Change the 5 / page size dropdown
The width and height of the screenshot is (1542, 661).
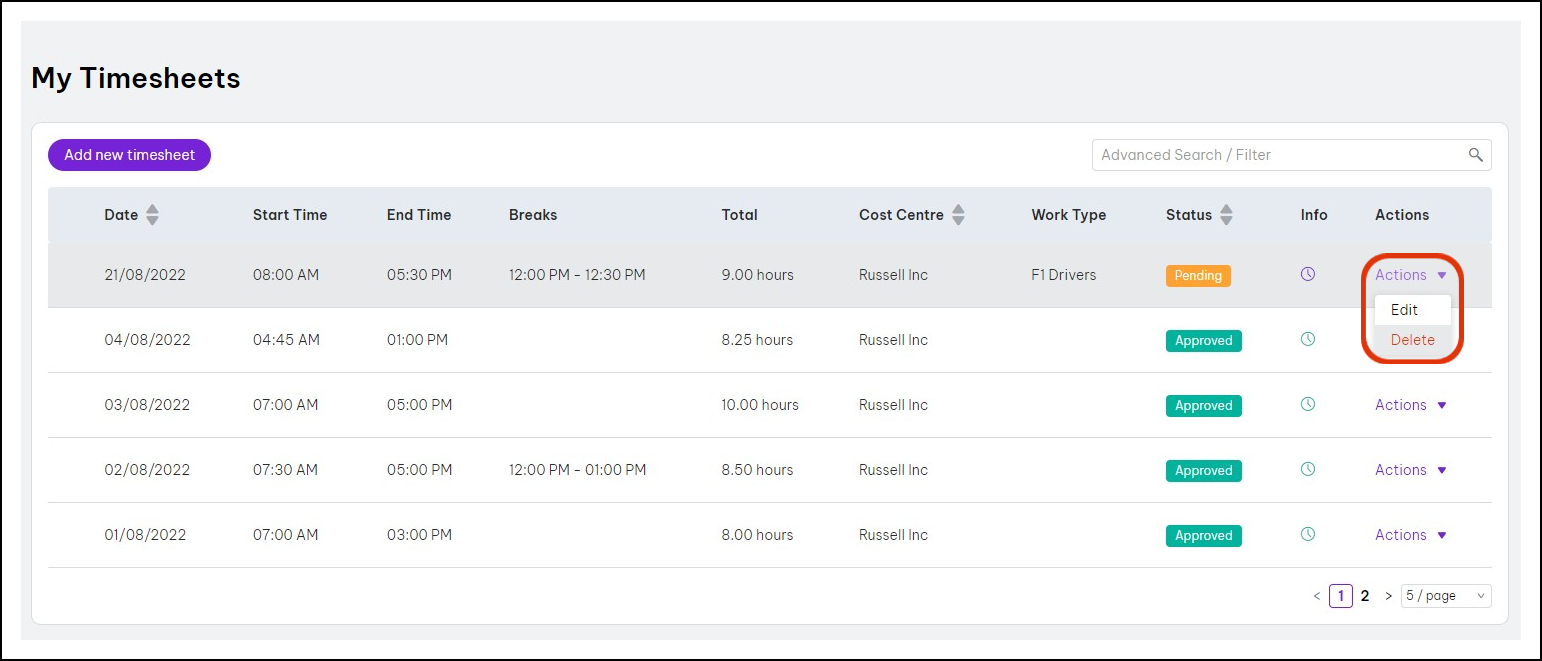(1445, 596)
